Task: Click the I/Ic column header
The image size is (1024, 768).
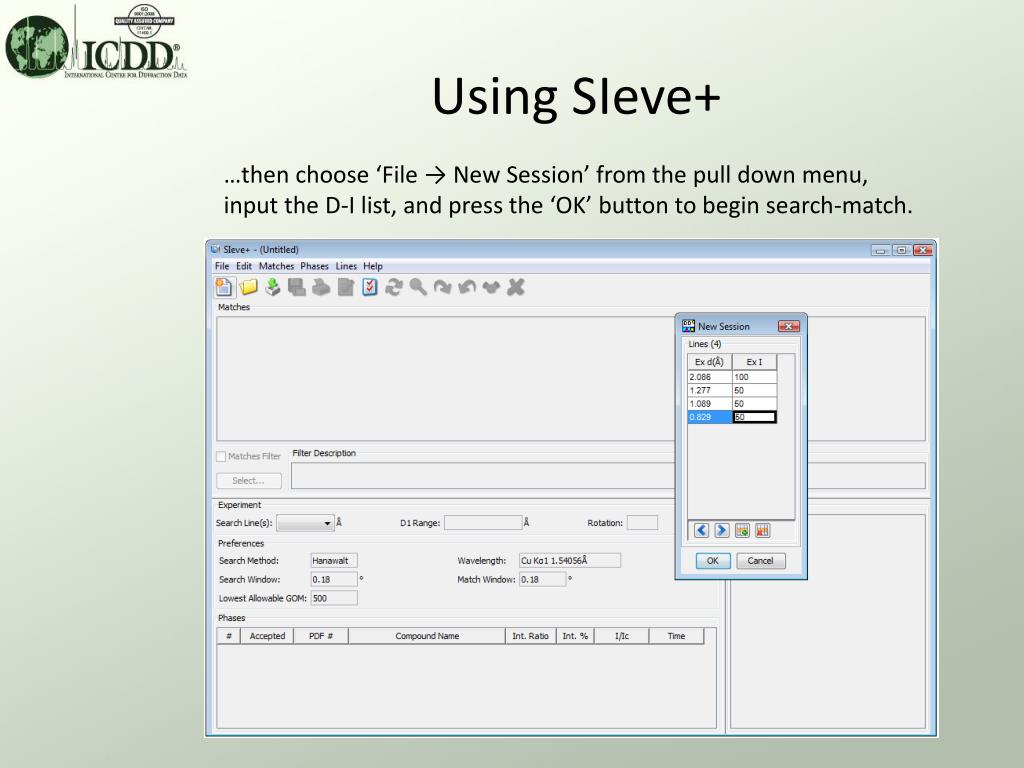Action: coord(622,636)
